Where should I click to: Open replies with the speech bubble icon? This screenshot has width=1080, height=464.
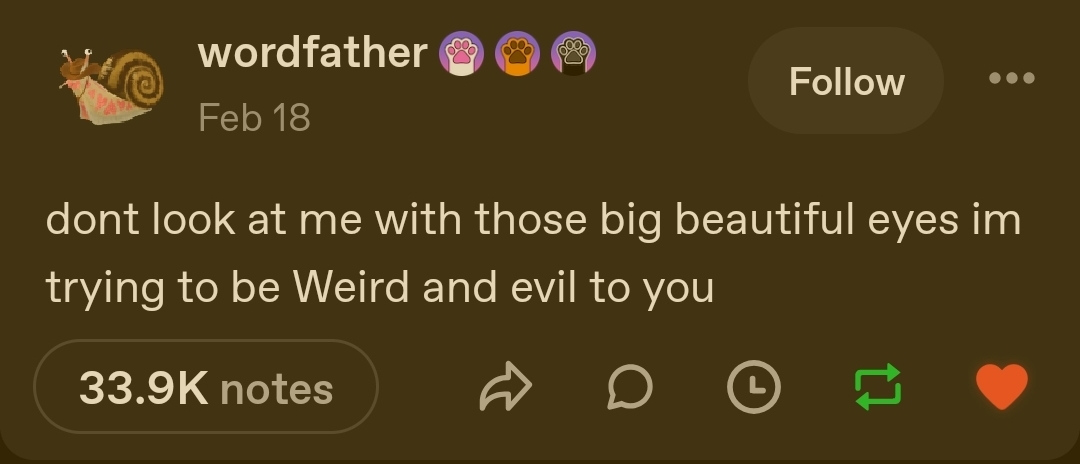pos(629,387)
